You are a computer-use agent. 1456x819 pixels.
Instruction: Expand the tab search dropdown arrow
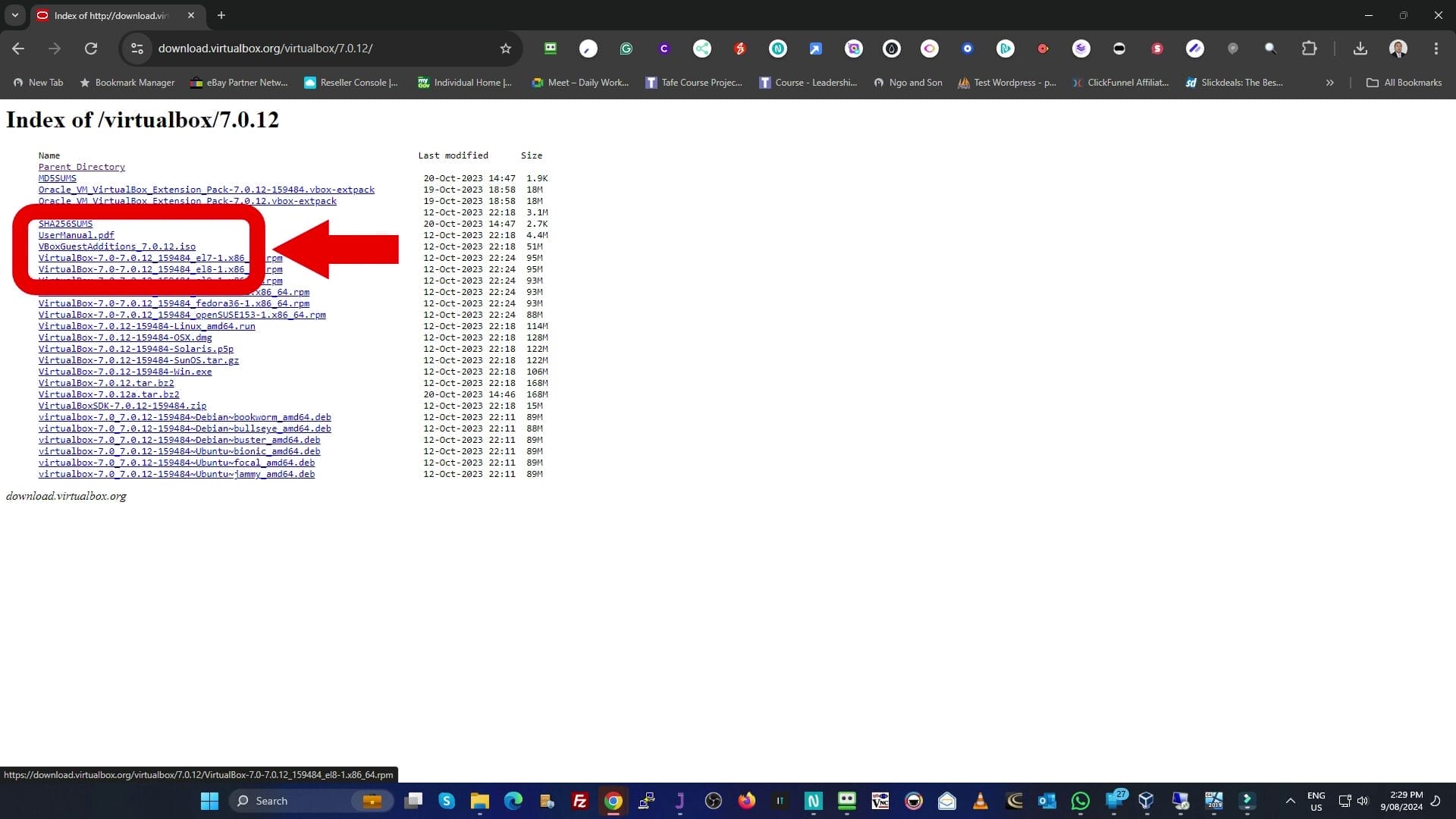pyautogui.click(x=14, y=15)
